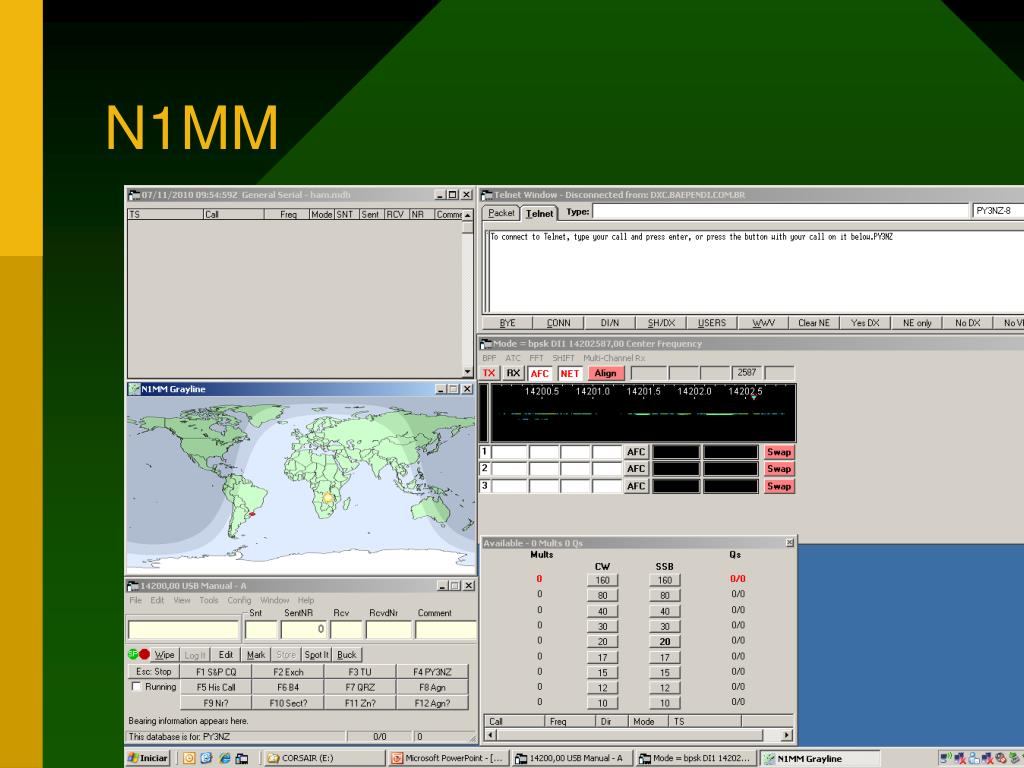Click Swap for receive channel 1

tap(779, 452)
